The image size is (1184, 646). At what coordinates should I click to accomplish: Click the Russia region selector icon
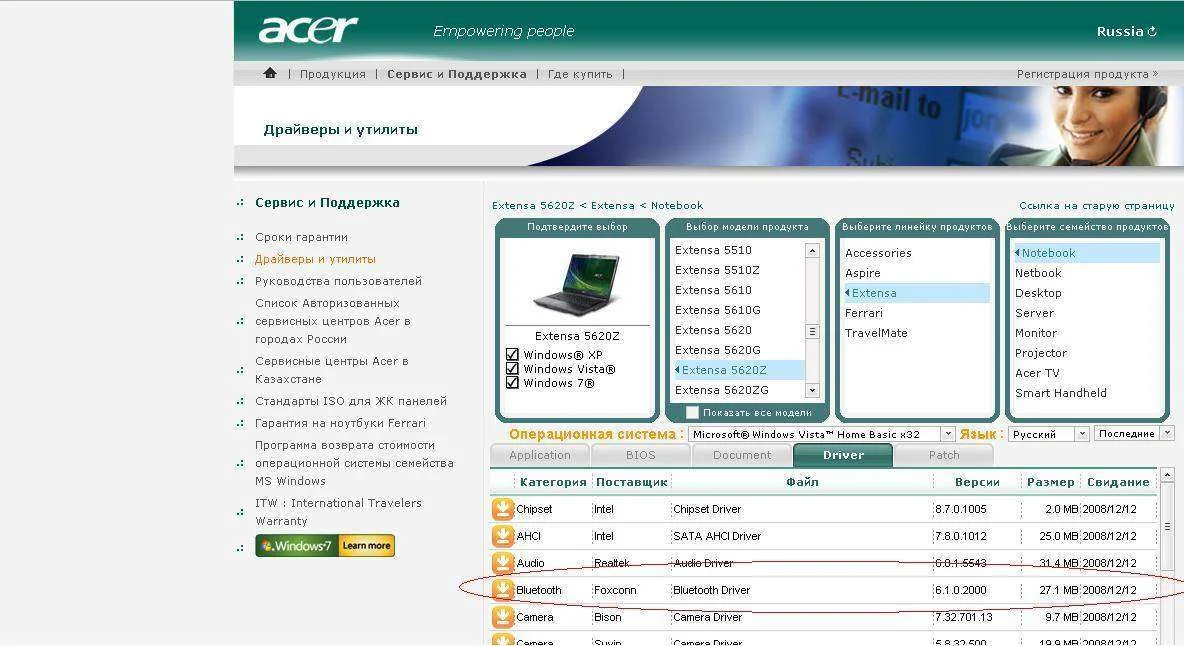(x=1152, y=32)
